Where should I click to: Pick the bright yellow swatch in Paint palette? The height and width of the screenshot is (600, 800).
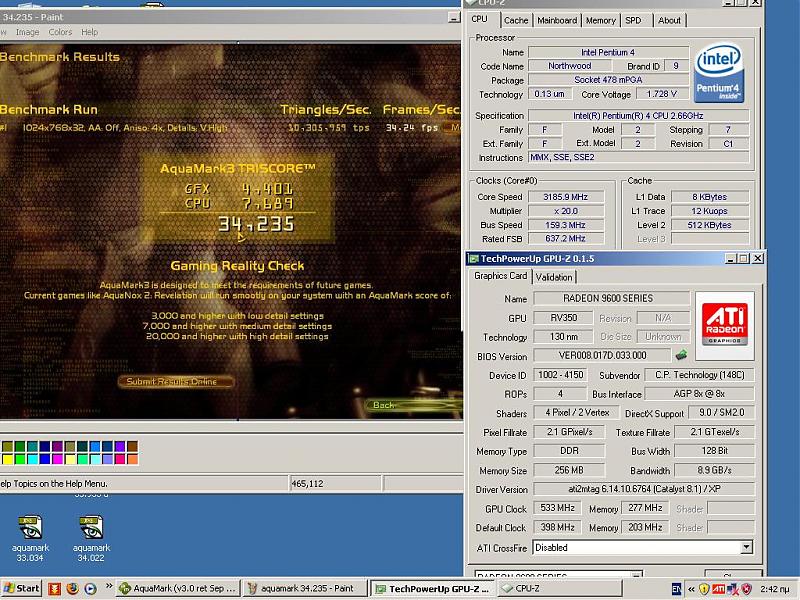[8, 459]
